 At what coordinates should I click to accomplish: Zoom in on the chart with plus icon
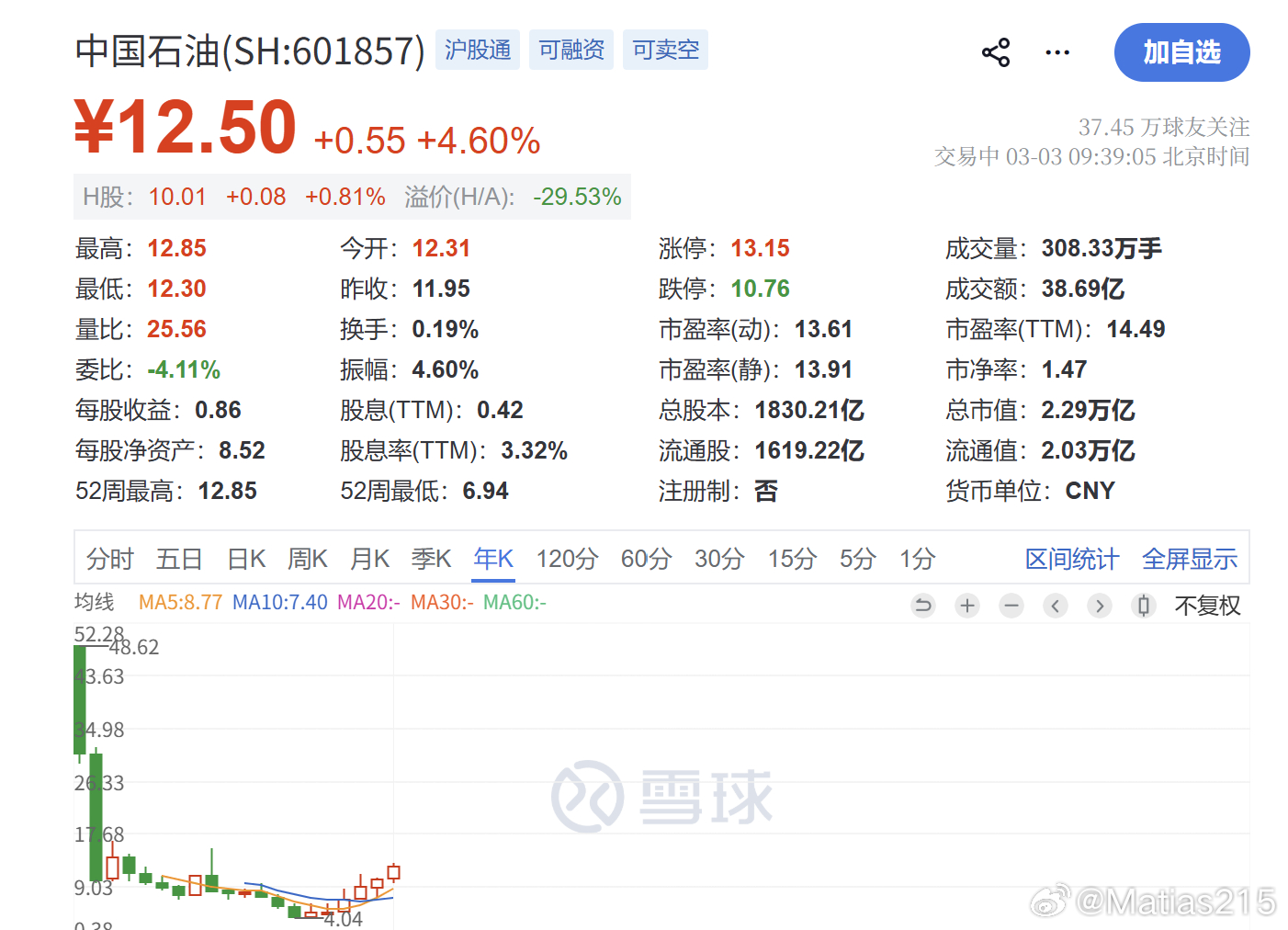pyautogui.click(x=967, y=606)
